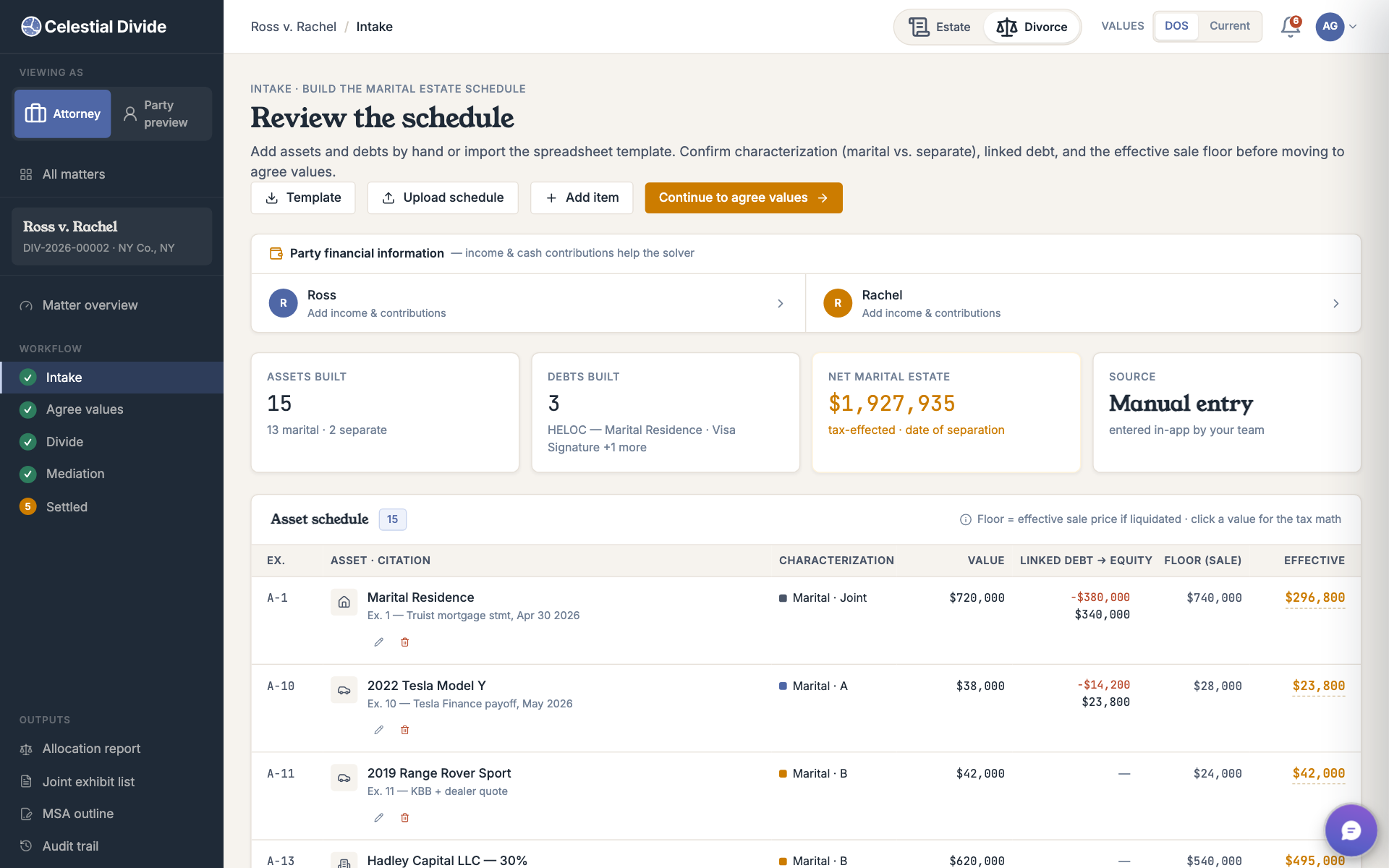The height and width of the screenshot is (868, 1389).
Task: Switch view to Party preview
Action: 161,114
